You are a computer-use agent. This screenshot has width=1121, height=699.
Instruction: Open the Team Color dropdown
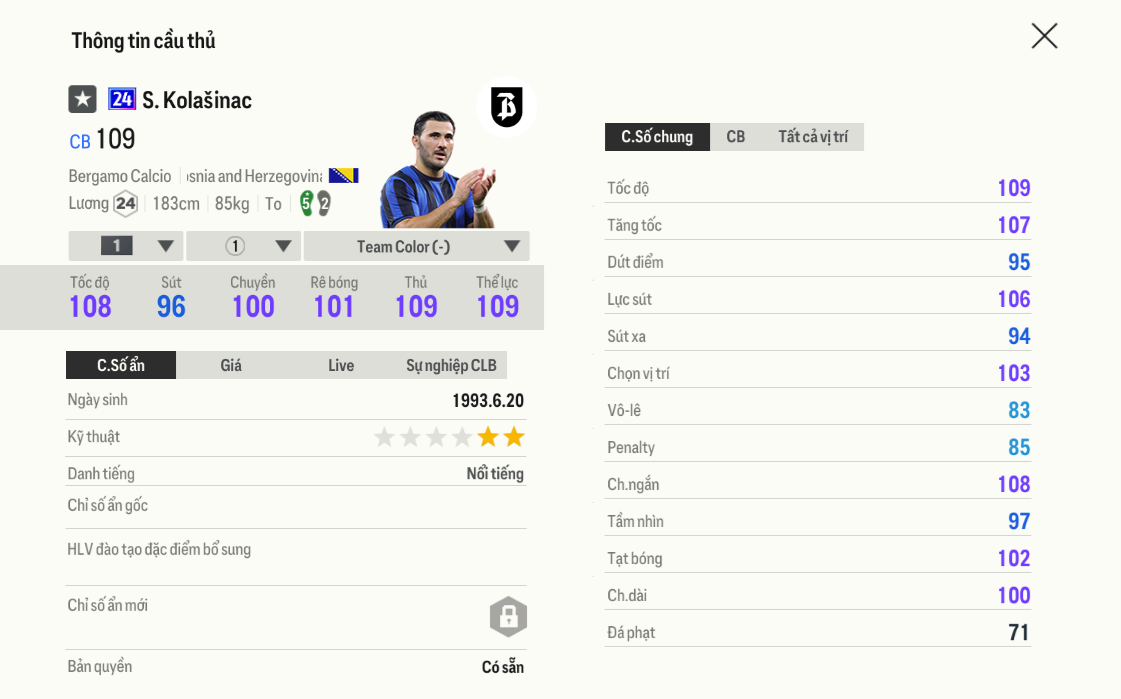(416, 246)
